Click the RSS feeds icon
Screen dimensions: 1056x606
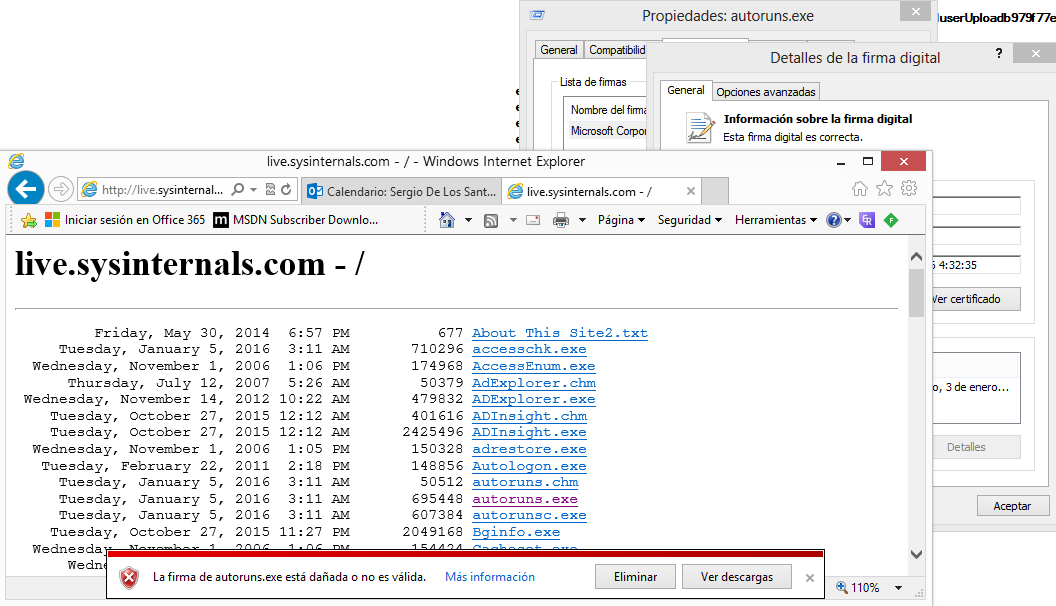click(491, 220)
